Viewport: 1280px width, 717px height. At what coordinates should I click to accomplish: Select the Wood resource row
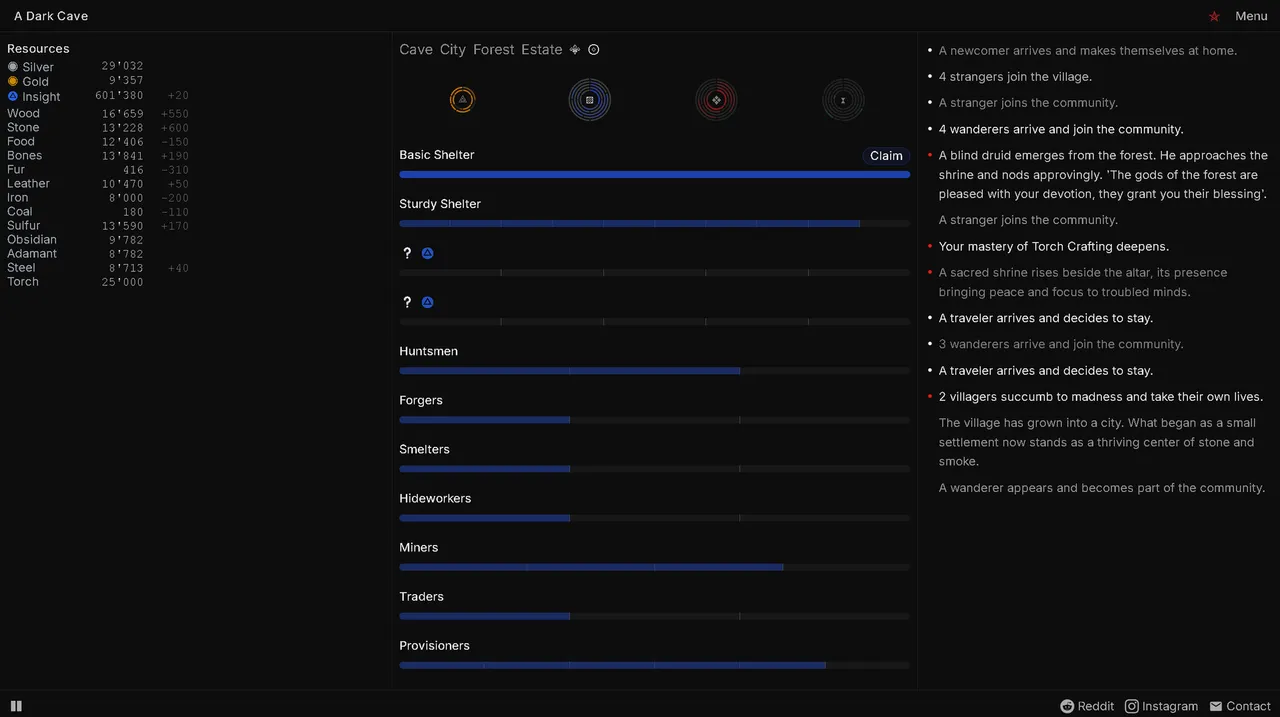[x=98, y=114]
